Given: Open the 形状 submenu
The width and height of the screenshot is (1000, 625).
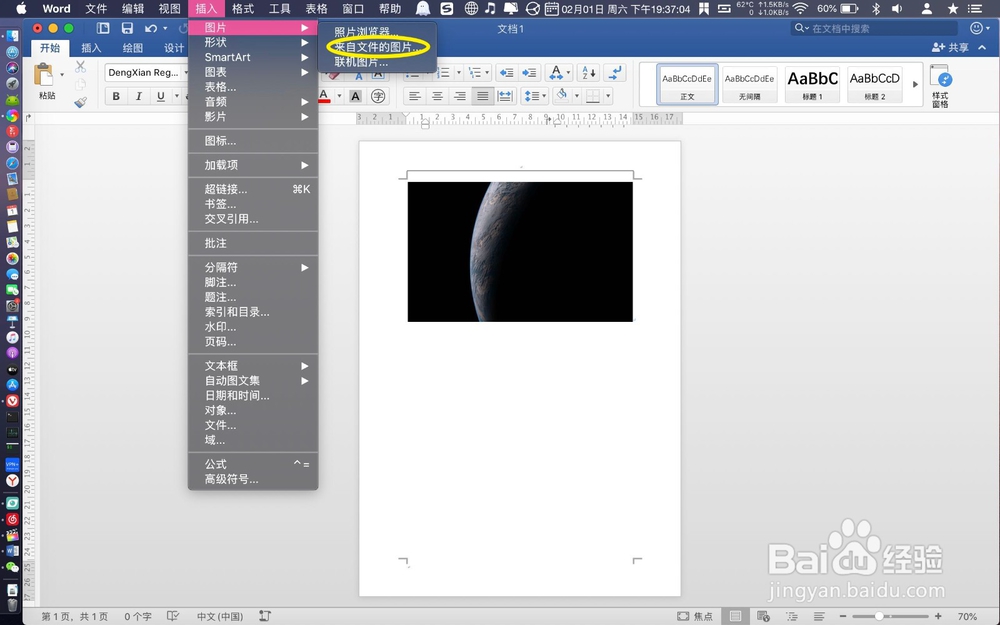Looking at the screenshot, I should point(253,42).
